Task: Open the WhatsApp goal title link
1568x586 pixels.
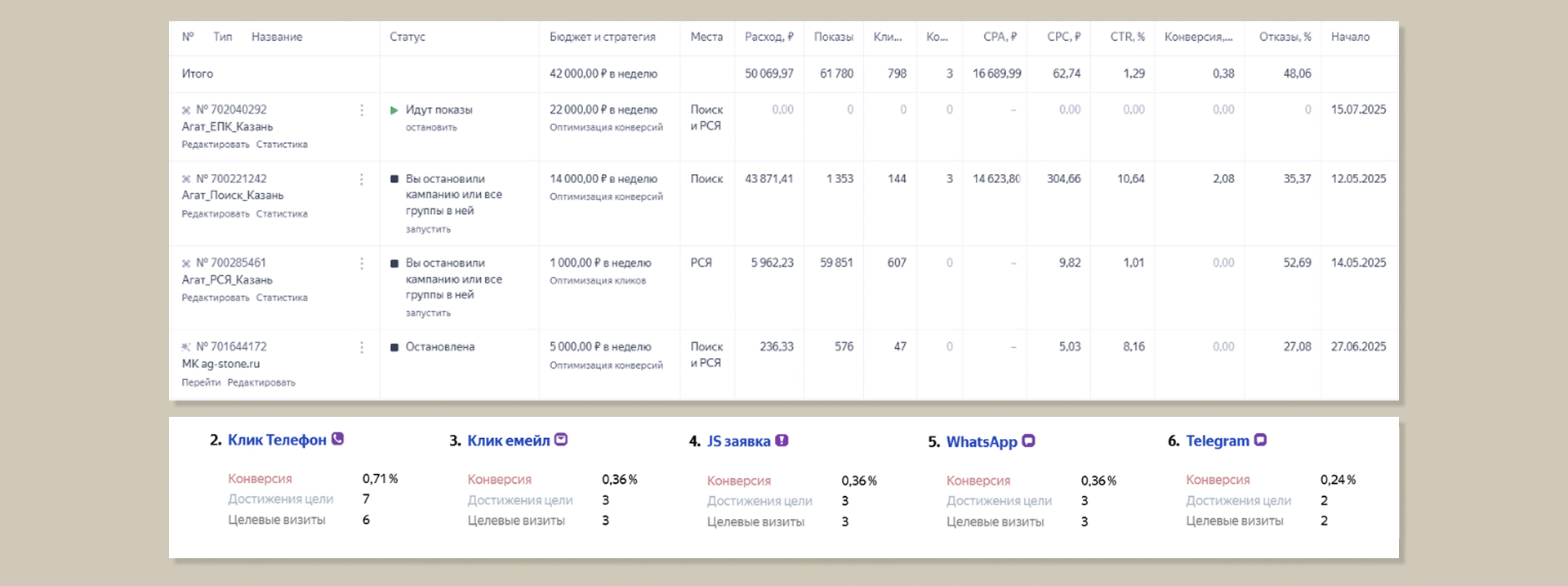Action: [x=981, y=441]
